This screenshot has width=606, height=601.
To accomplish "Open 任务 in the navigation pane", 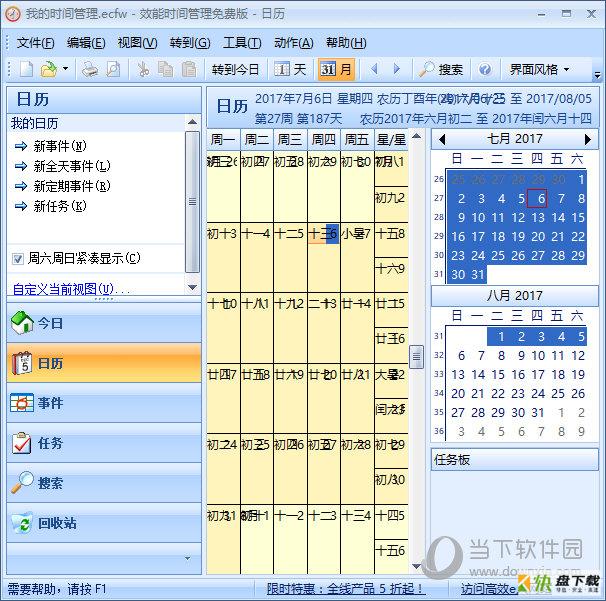I will (104, 443).
